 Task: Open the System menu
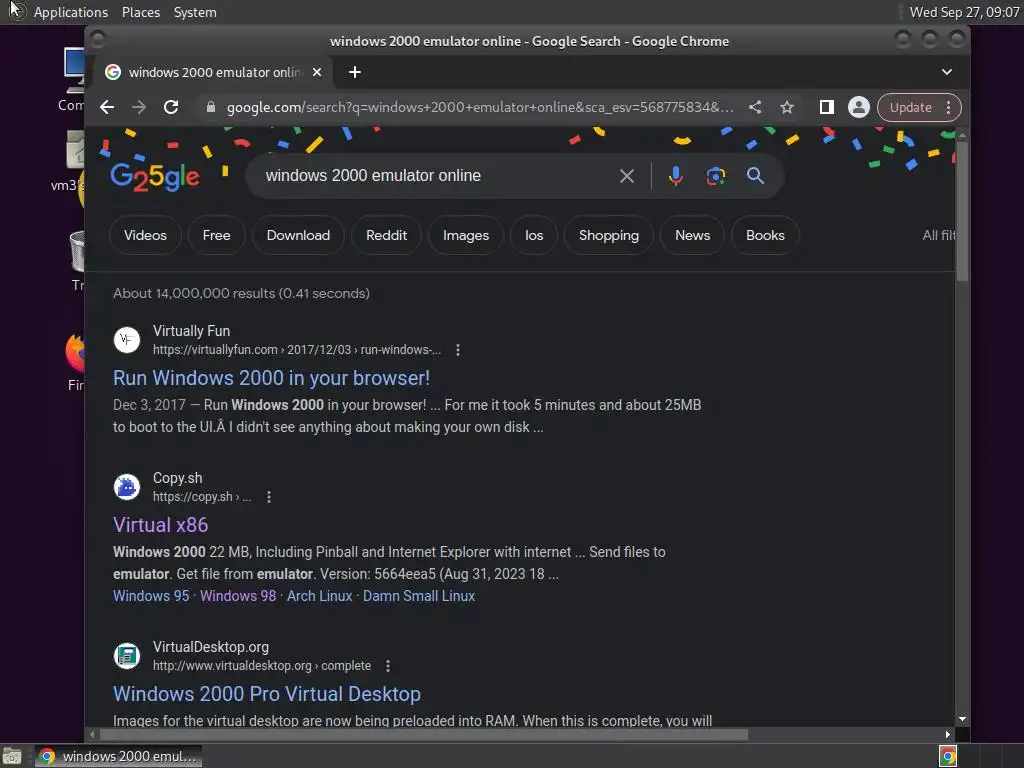coord(195,12)
